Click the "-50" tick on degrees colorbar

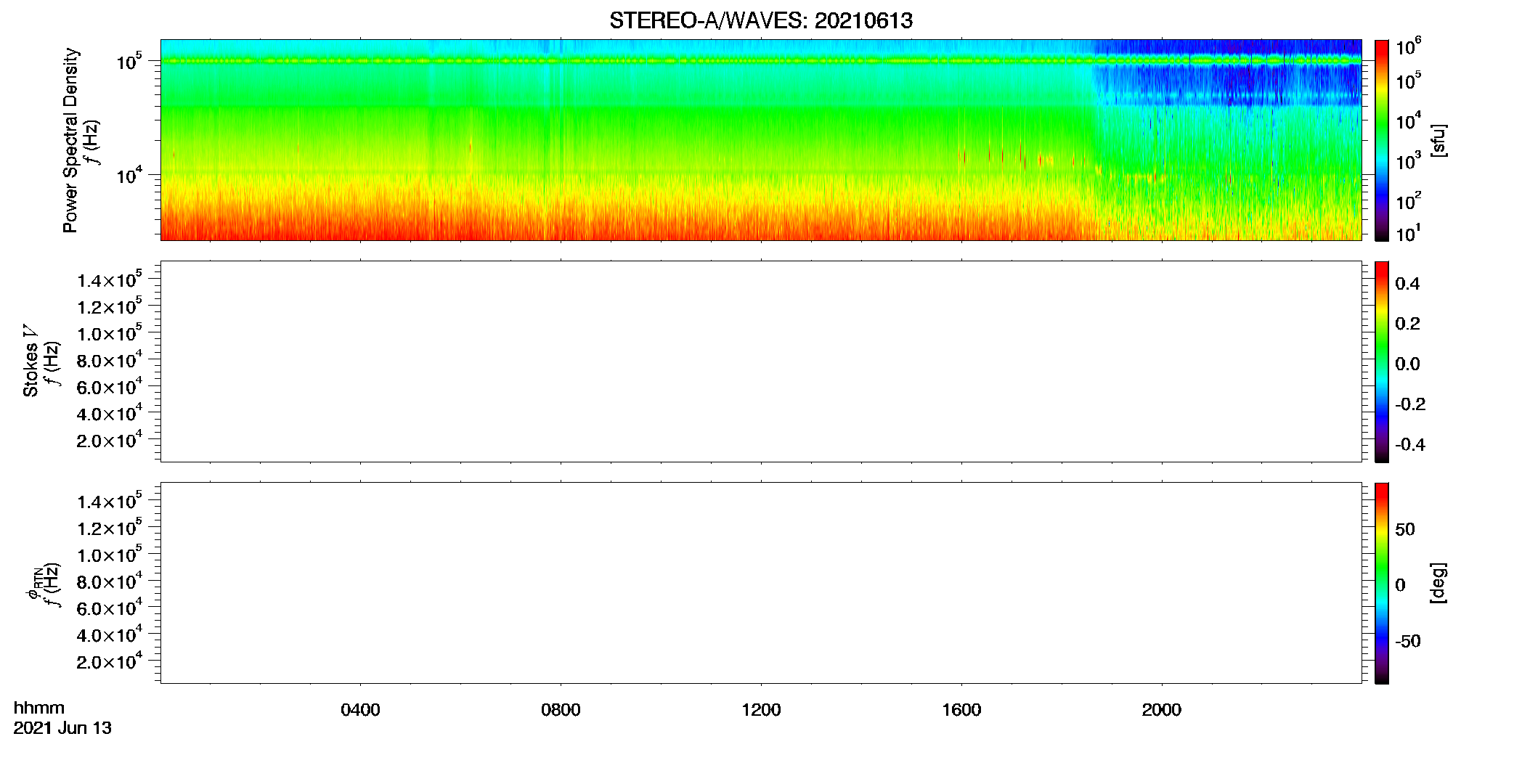point(1408,641)
